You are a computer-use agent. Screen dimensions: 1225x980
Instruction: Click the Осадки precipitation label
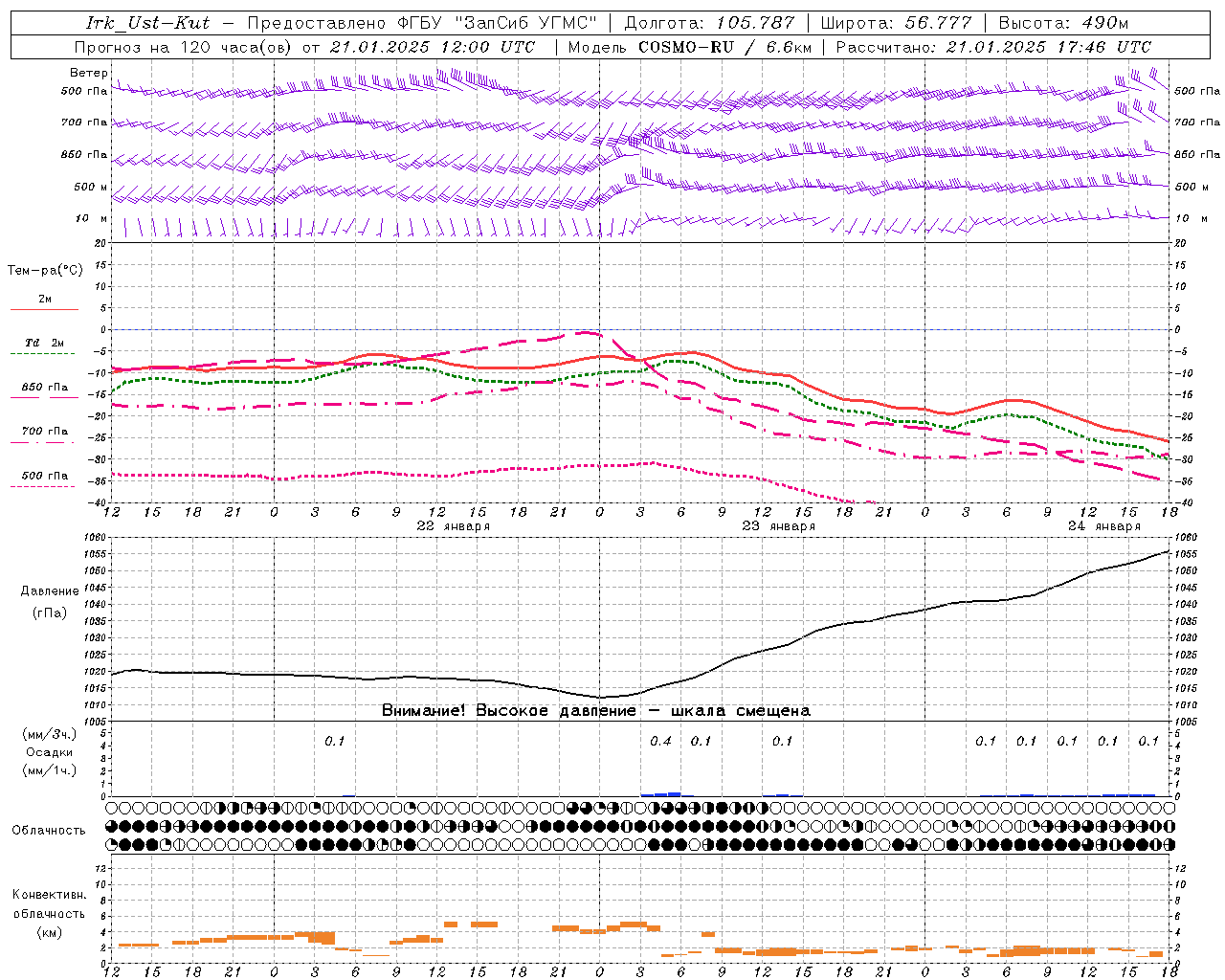[50, 752]
